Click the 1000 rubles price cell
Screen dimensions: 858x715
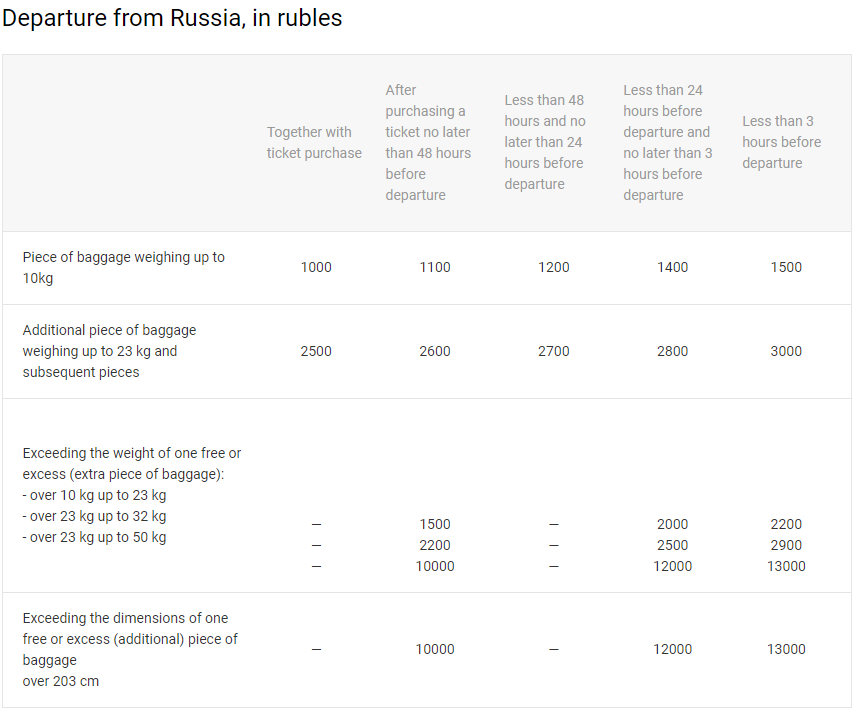[x=316, y=268]
